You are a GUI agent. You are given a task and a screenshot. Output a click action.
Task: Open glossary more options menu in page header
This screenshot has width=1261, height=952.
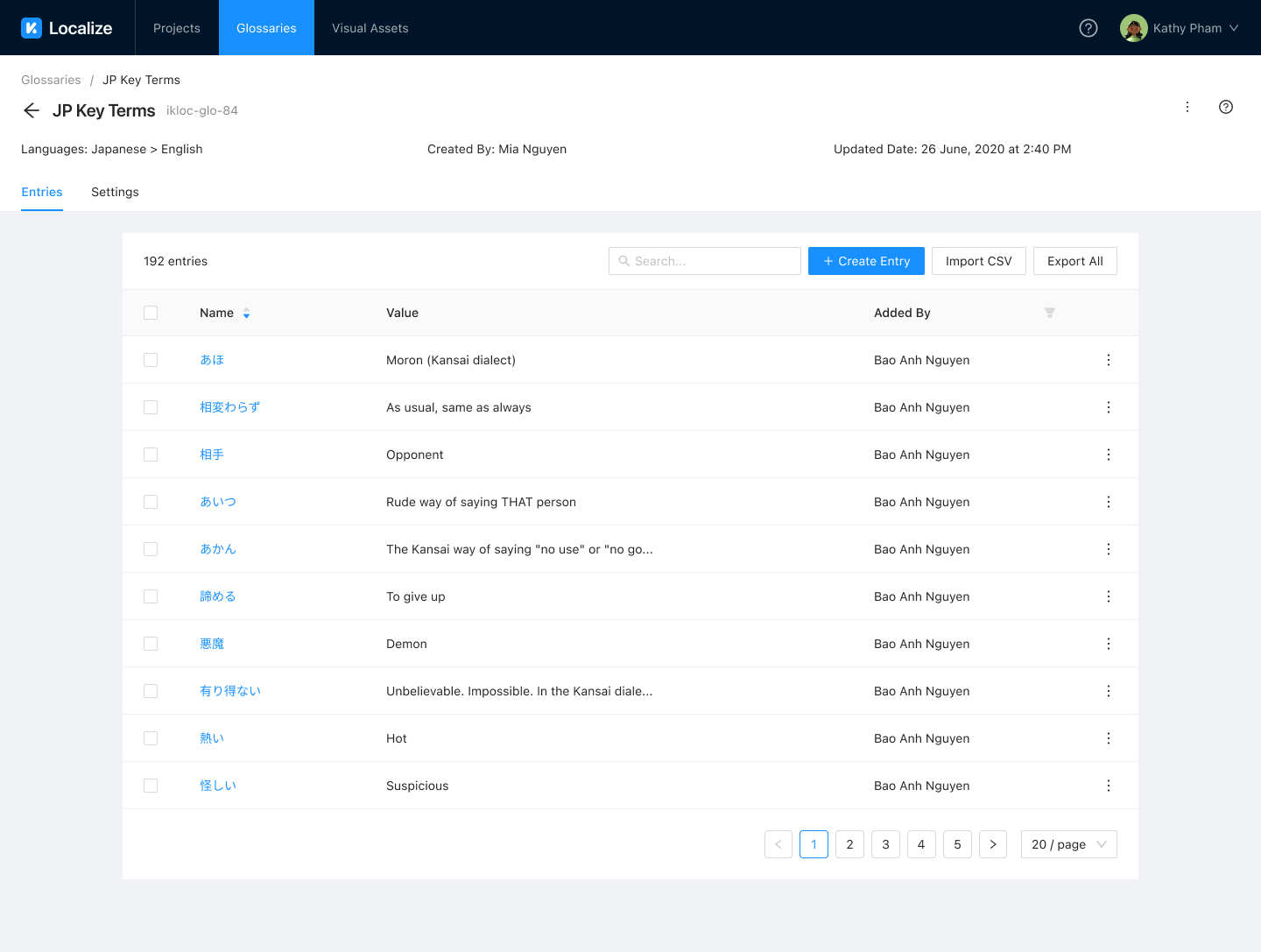pos(1187,107)
